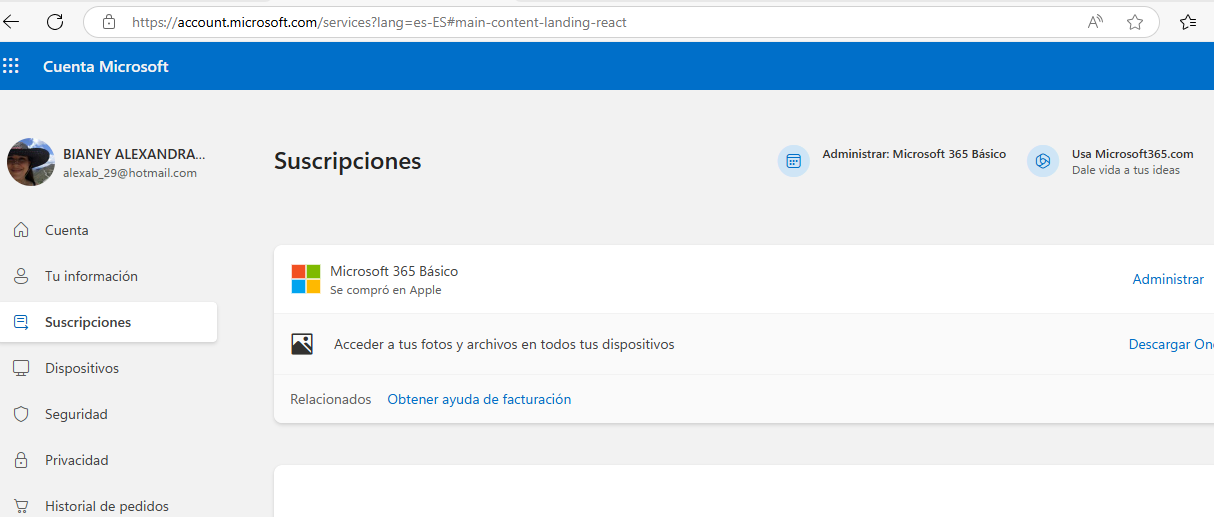Screen dimensions: 1214x517
Task: Click the Microsoft365.com Copilot icon
Action: tap(1043, 161)
